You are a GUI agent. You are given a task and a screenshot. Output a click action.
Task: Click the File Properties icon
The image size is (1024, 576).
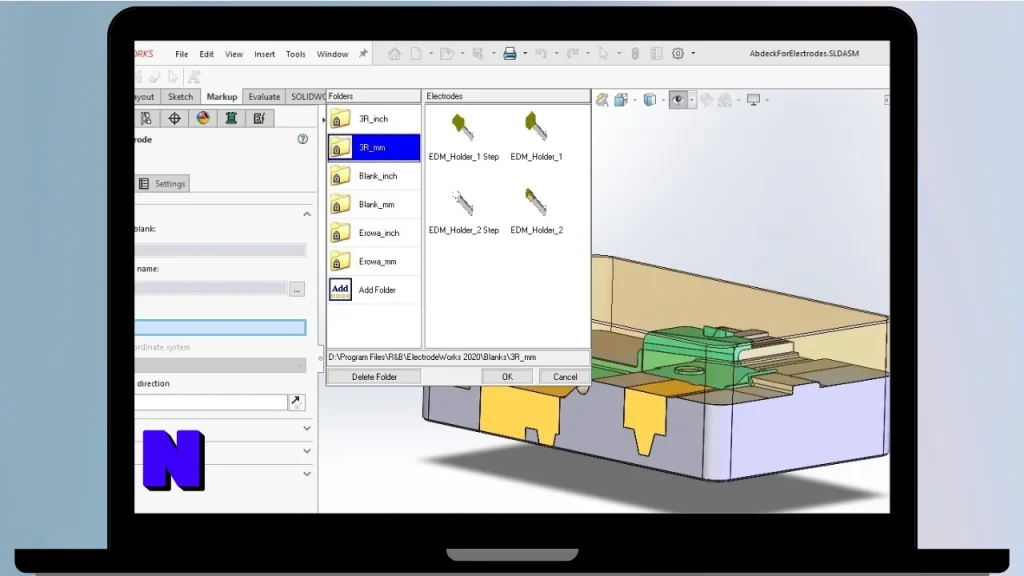pyautogui.click(x=656, y=54)
